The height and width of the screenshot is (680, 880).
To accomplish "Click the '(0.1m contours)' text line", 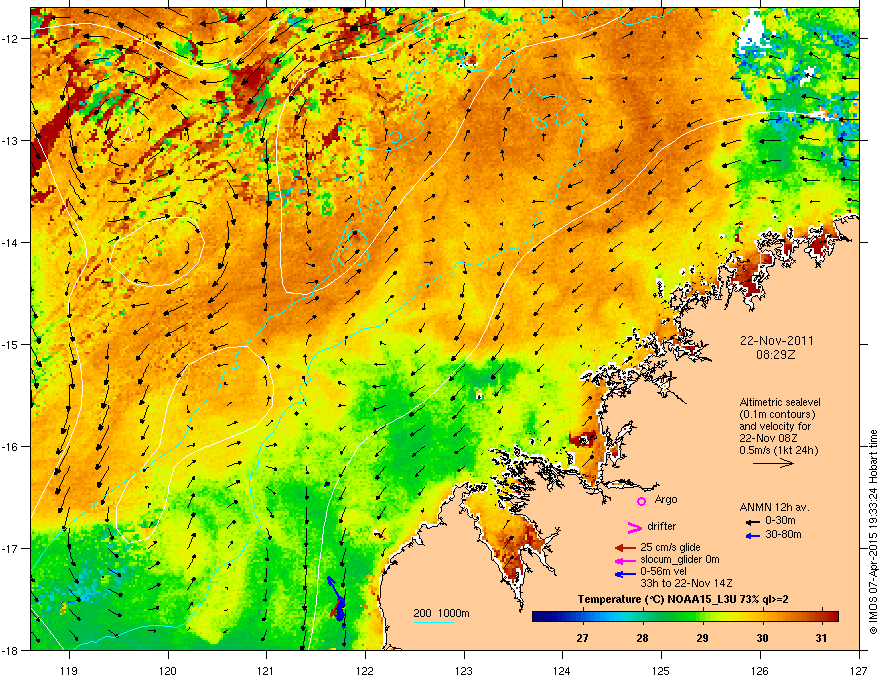I will pos(777,415).
